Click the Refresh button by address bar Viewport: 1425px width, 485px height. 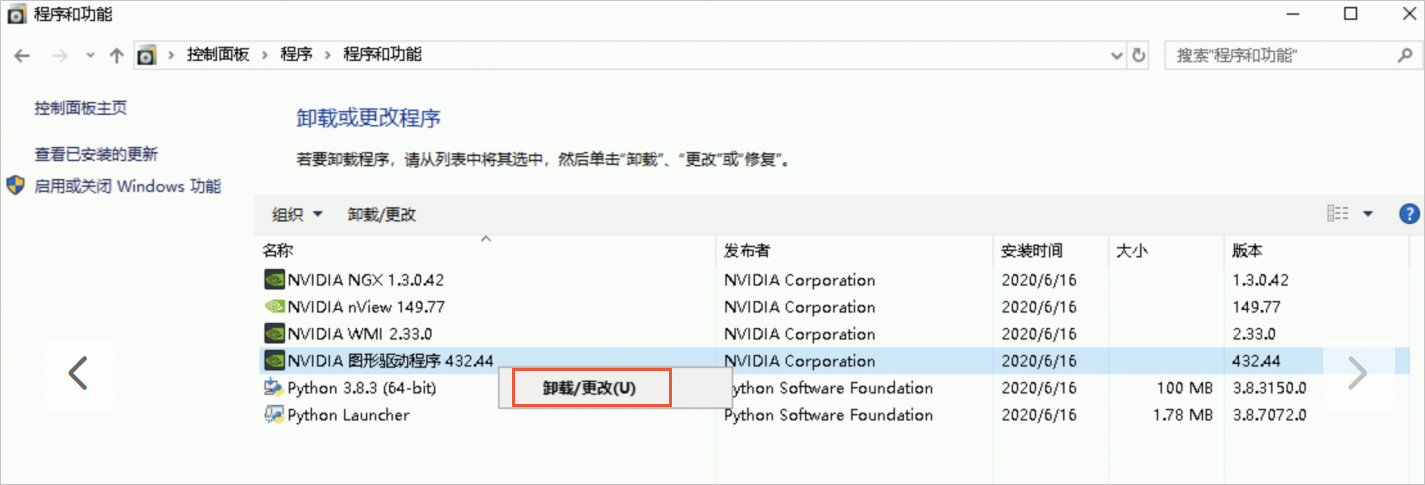[x=1138, y=55]
